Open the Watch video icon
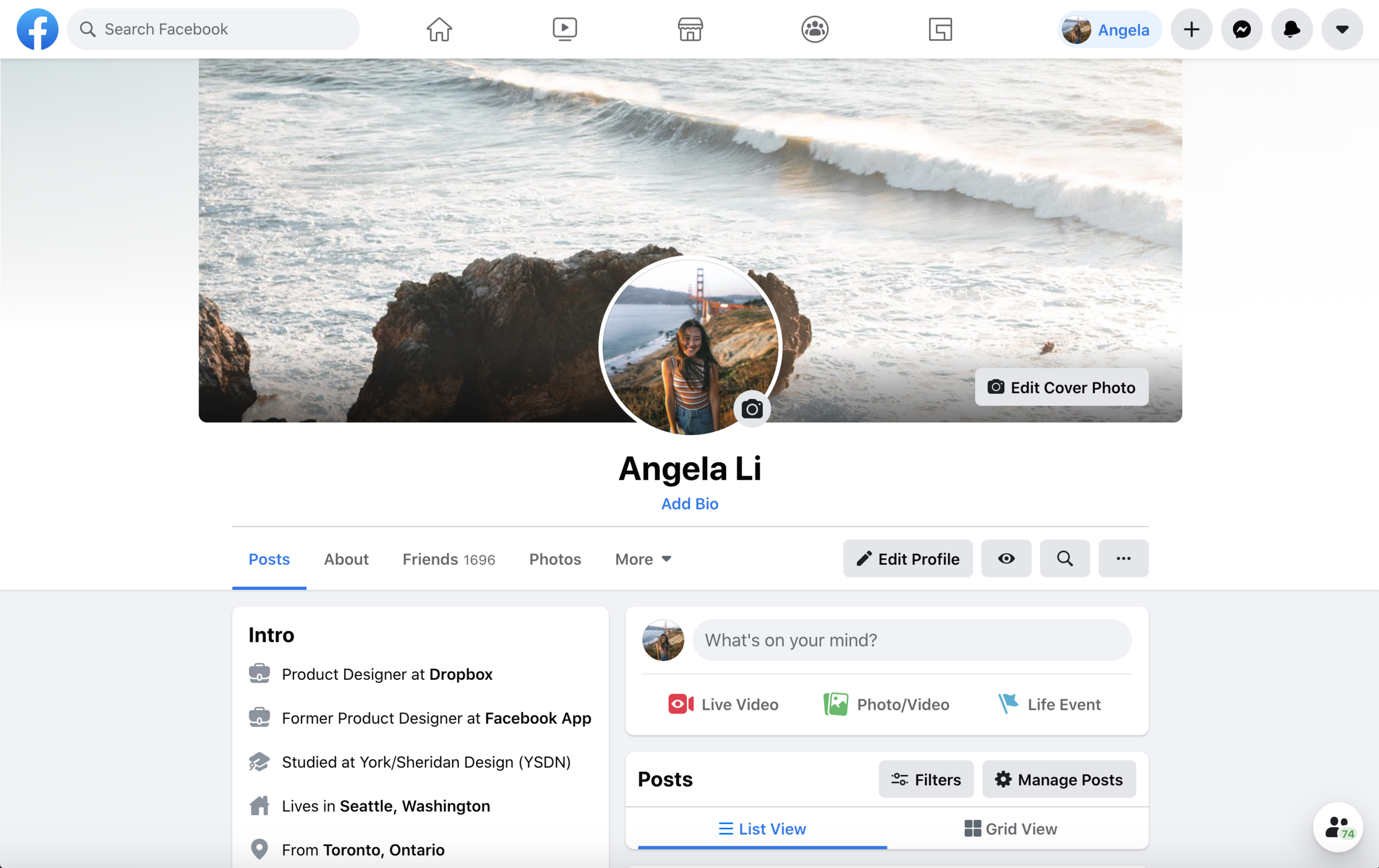Viewport: 1379px width, 868px height. 565,29
